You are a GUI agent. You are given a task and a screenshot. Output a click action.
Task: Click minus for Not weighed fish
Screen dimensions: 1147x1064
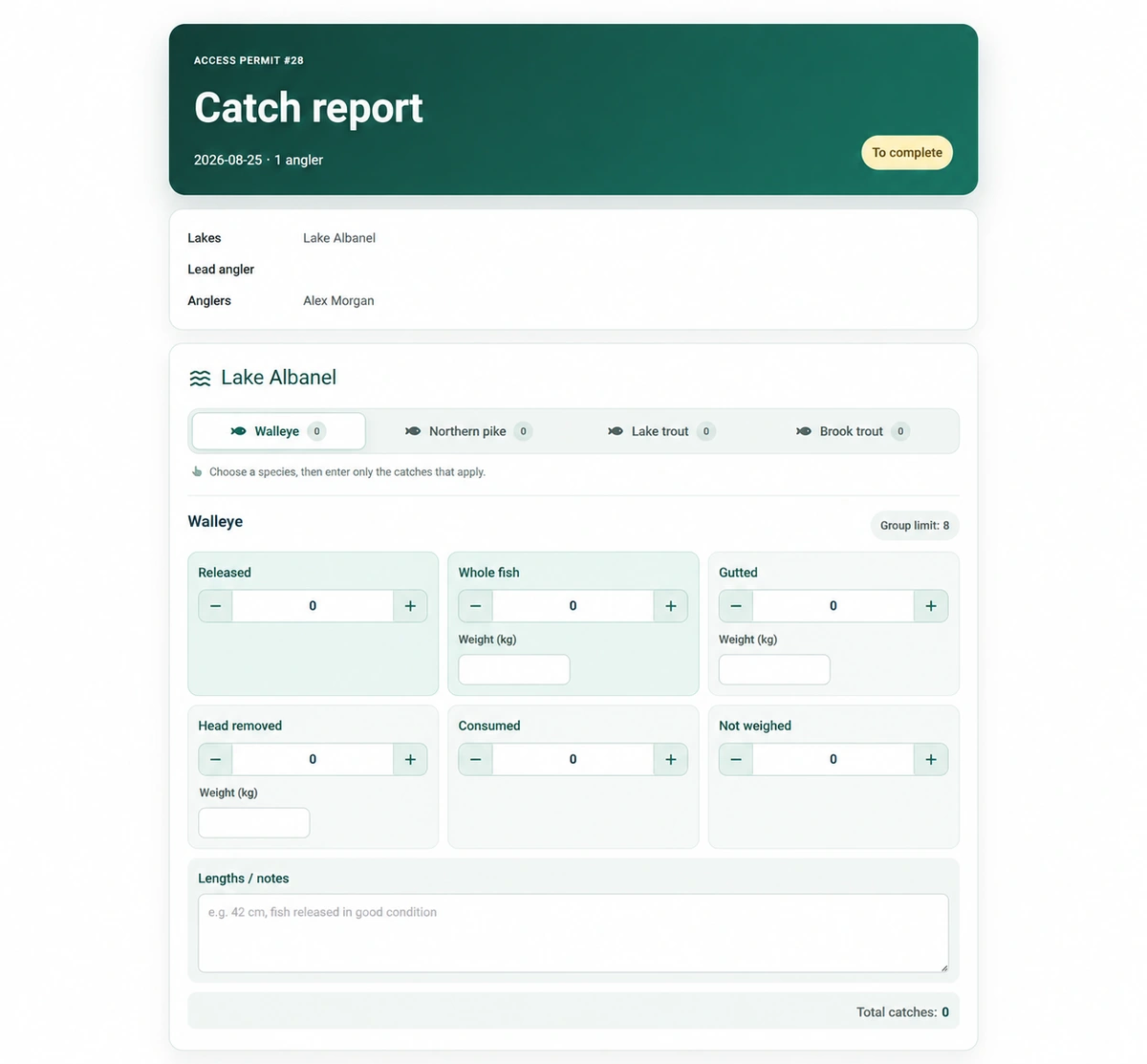coord(736,759)
